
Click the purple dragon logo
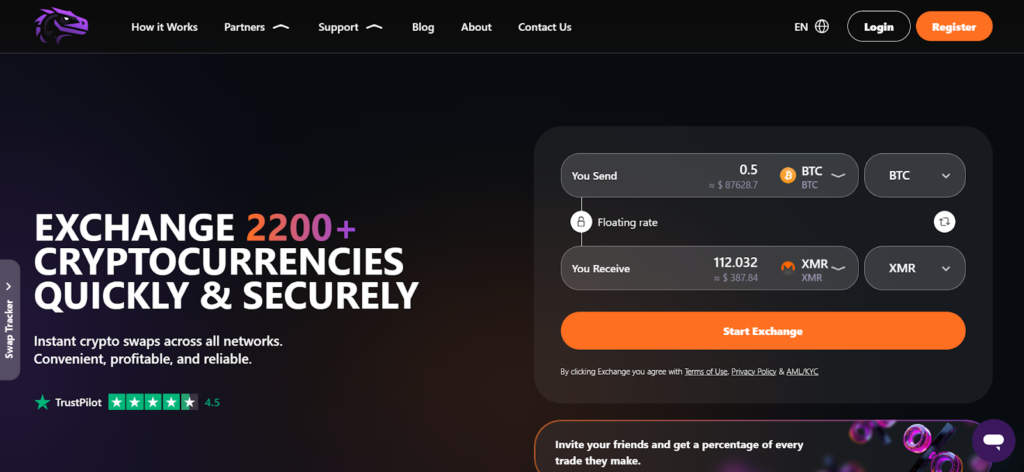62,26
